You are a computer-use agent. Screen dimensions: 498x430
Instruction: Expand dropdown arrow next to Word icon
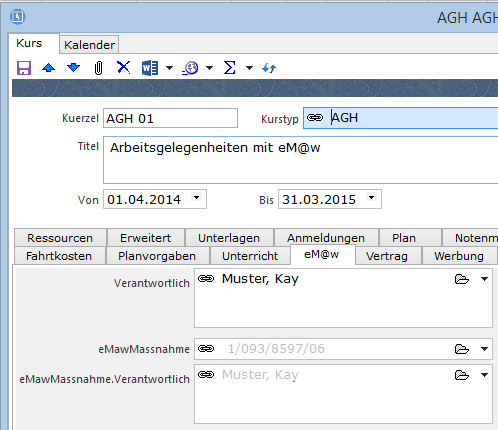[169, 68]
